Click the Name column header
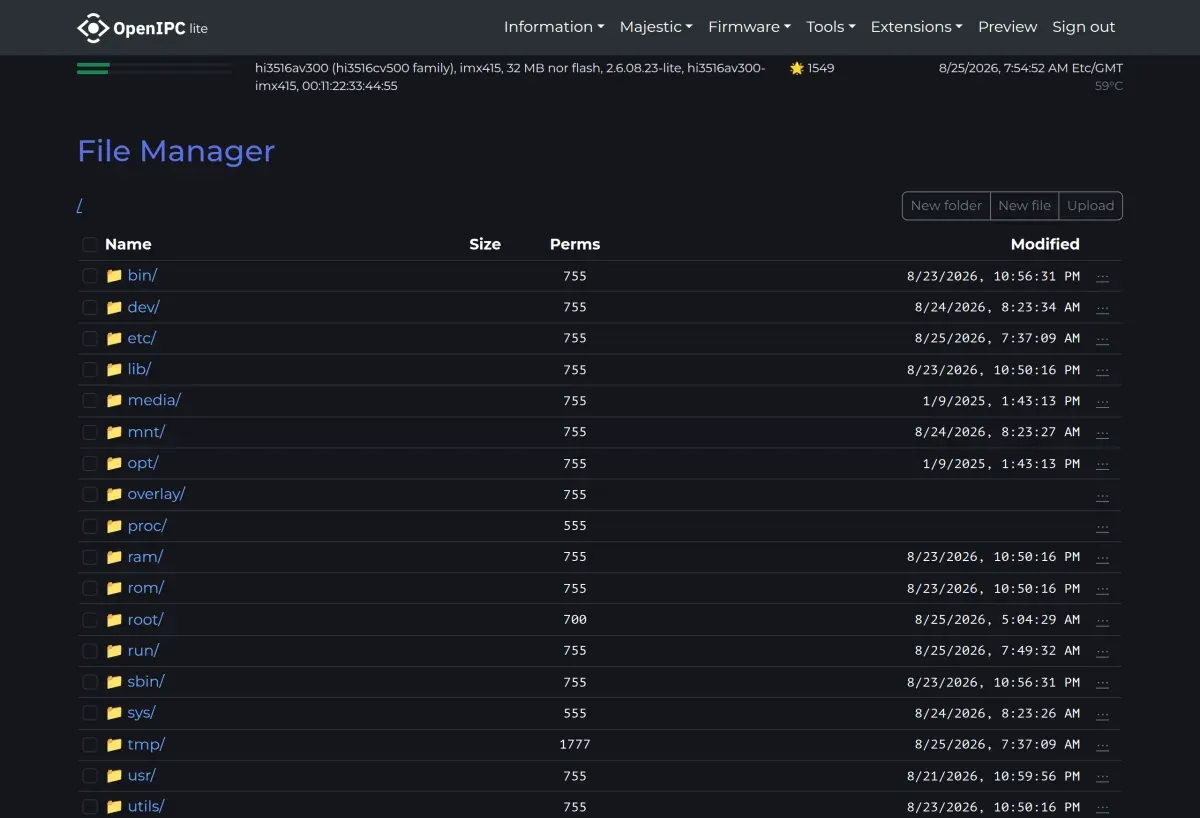 pos(128,244)
